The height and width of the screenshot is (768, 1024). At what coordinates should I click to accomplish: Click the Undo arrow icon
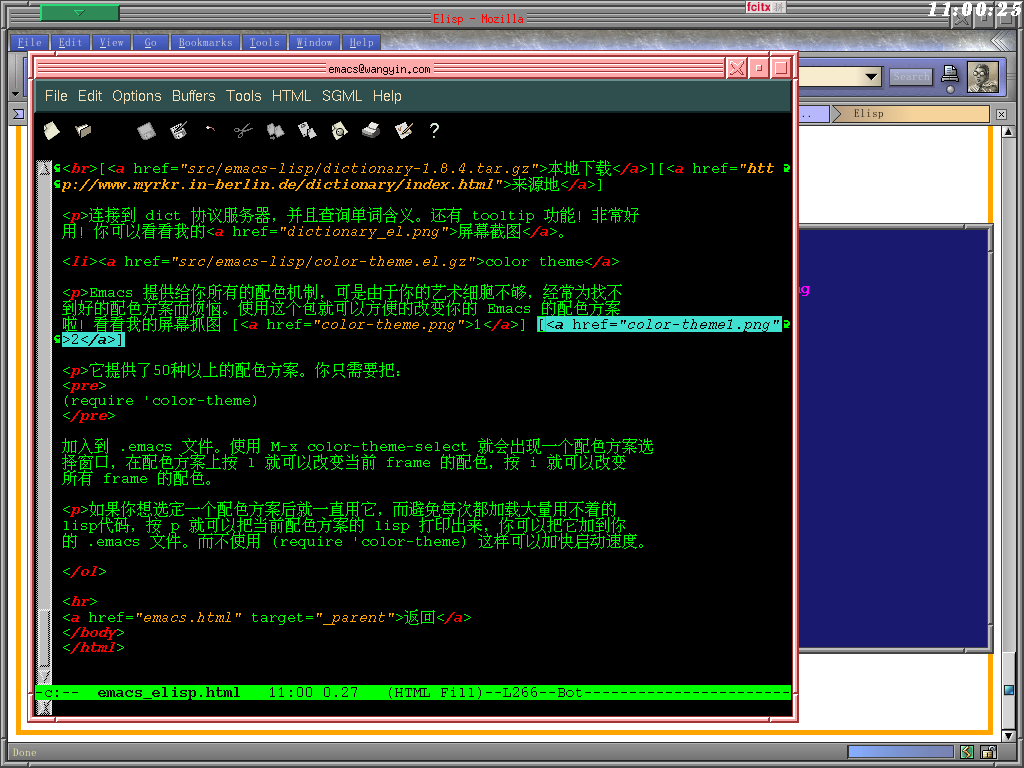click(210, 130)
